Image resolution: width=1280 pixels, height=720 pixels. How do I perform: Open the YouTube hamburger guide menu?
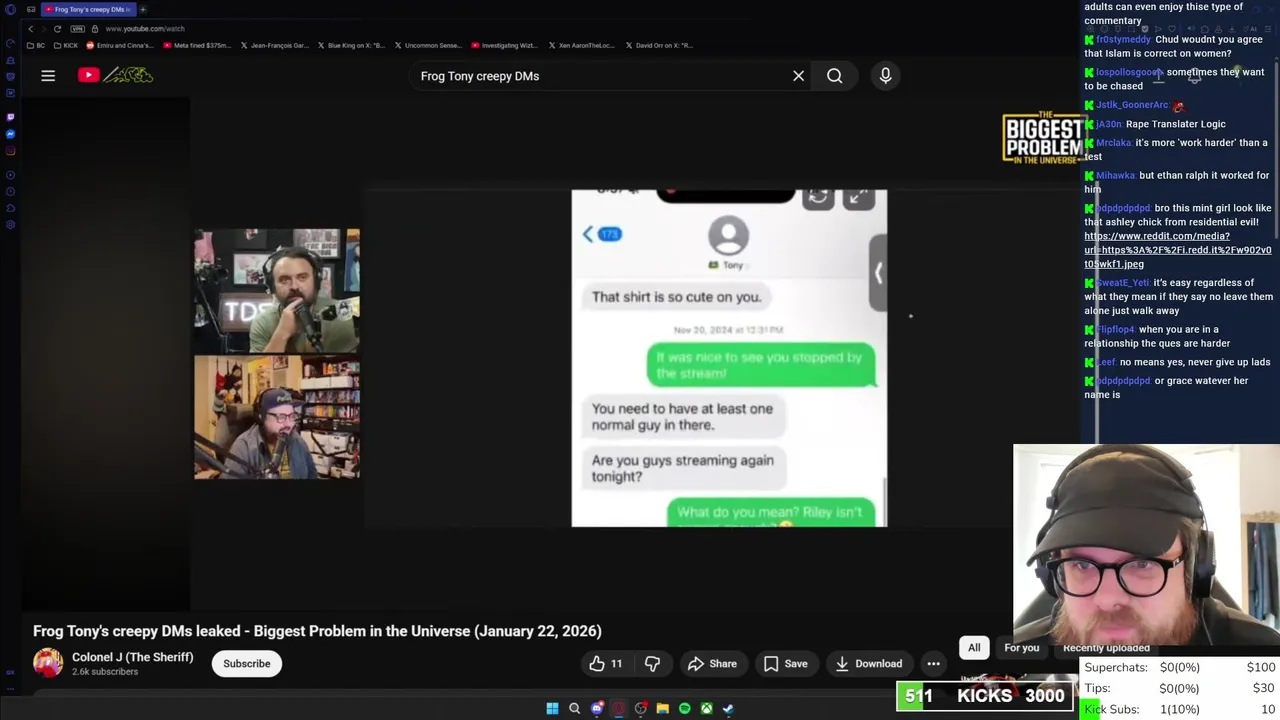(x=48, y=75)
